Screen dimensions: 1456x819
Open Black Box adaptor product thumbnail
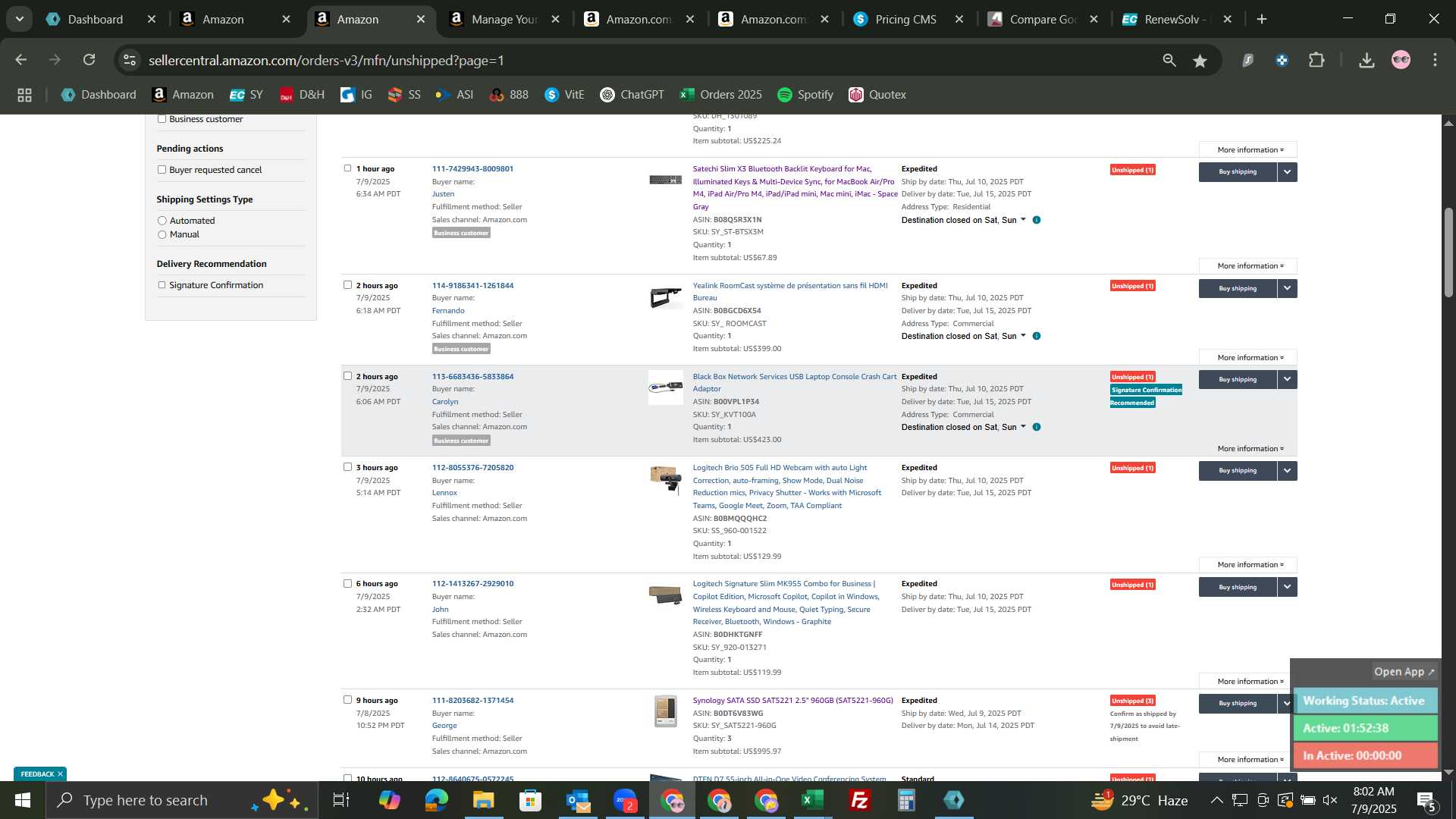(x=665, y=388)
